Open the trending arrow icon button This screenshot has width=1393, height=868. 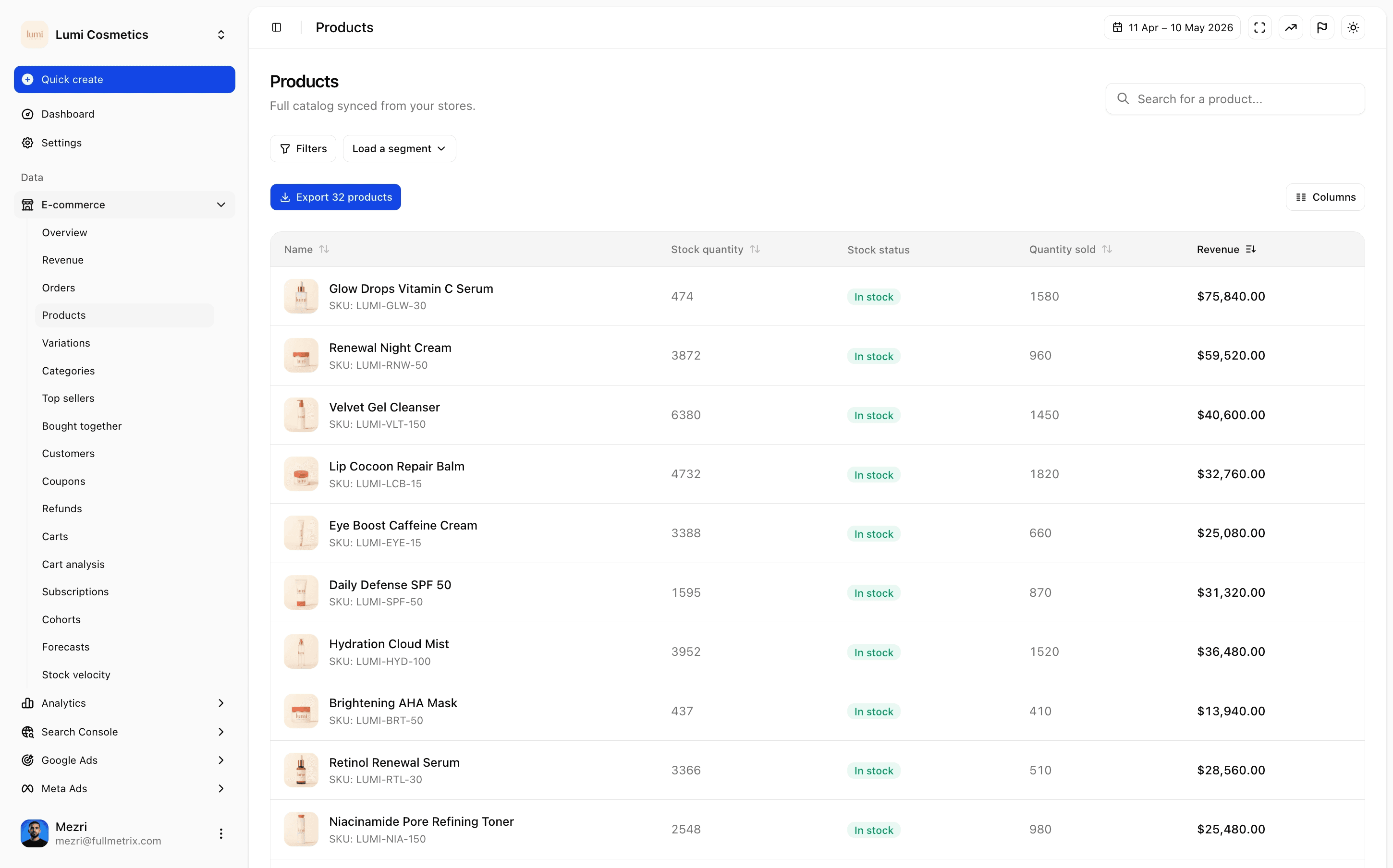click(1290, 27)
